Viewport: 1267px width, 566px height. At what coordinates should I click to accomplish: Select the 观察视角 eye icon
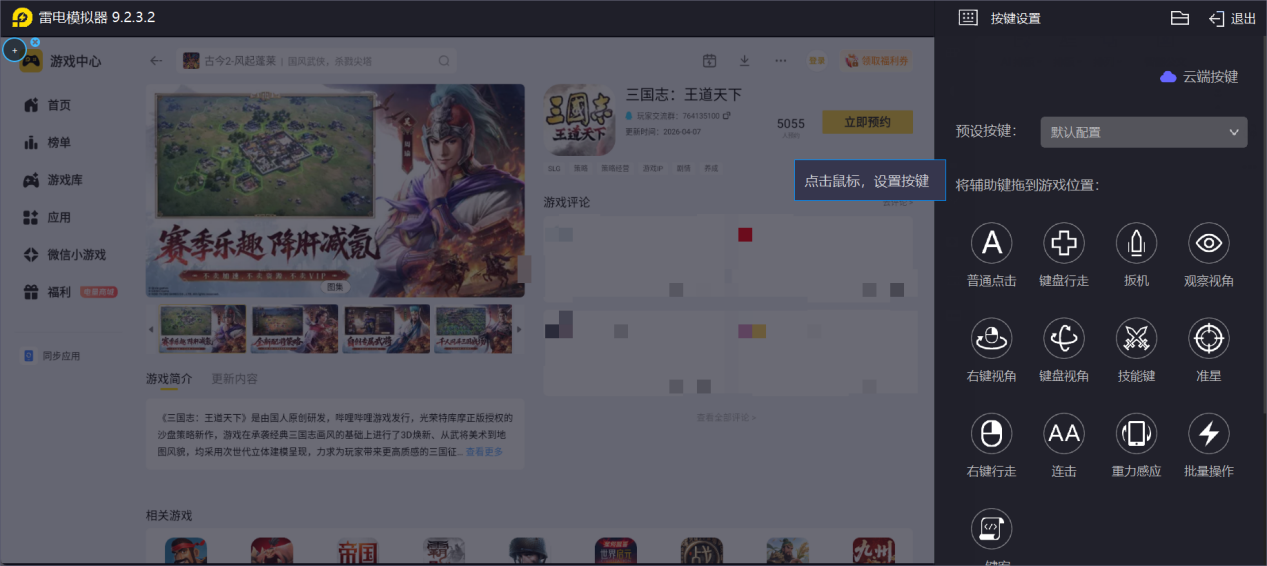1208,242
